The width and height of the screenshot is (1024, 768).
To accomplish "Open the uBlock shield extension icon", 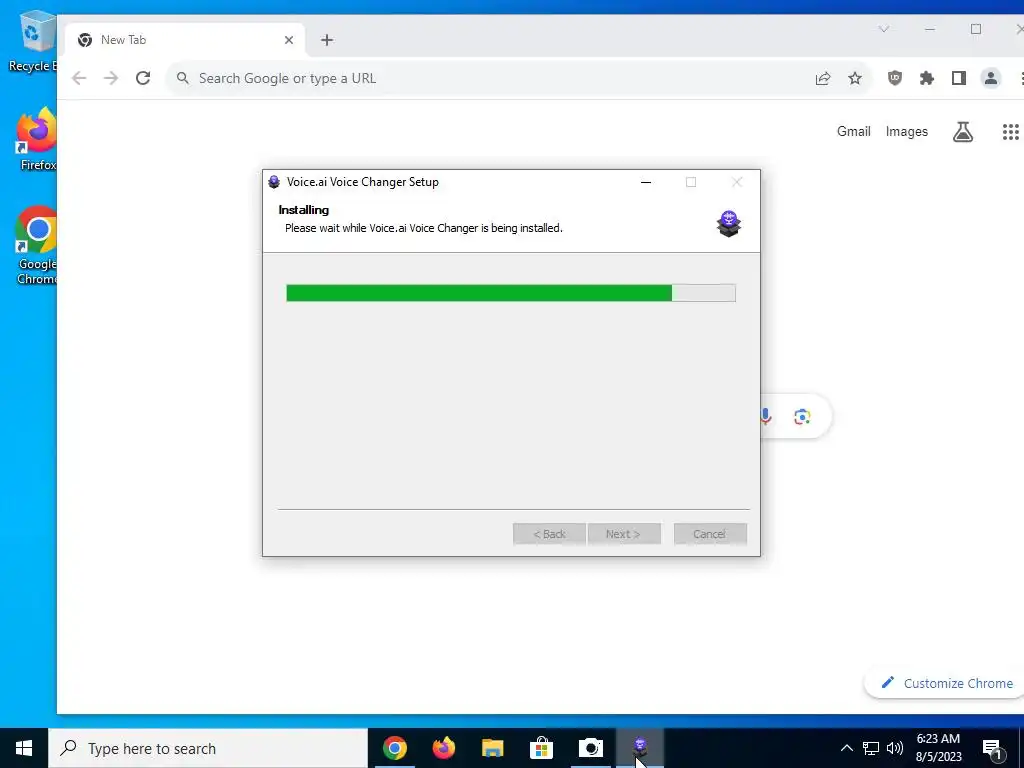I will [895, 78].
